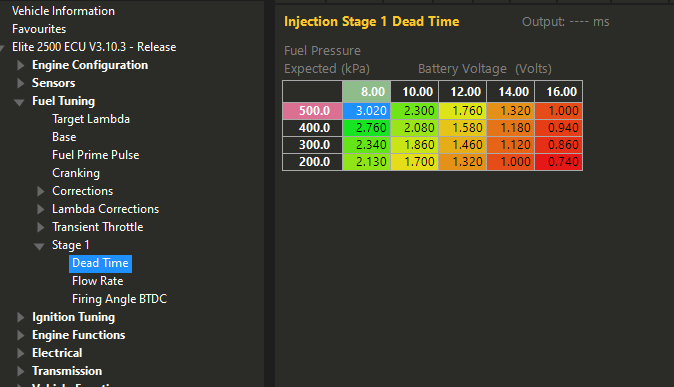Expand the Engine Configuration node
674x387 pixels.
(x=20, y=65)
